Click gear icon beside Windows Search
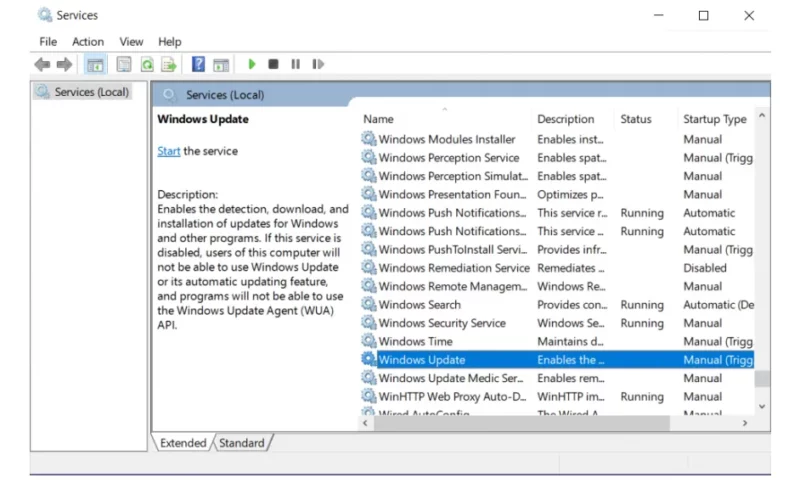The image size is (800, 500). click(368, 304)
